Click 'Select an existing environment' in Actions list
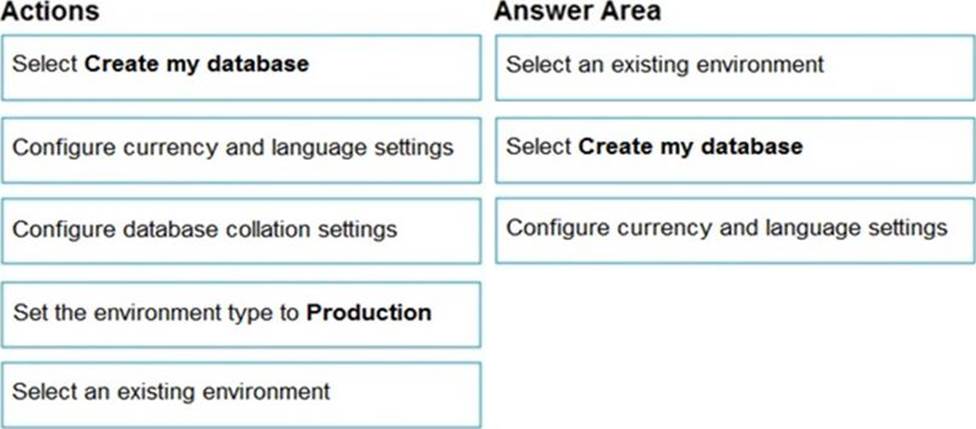Screen dimensions: 976x429 [x=240, y=392]
